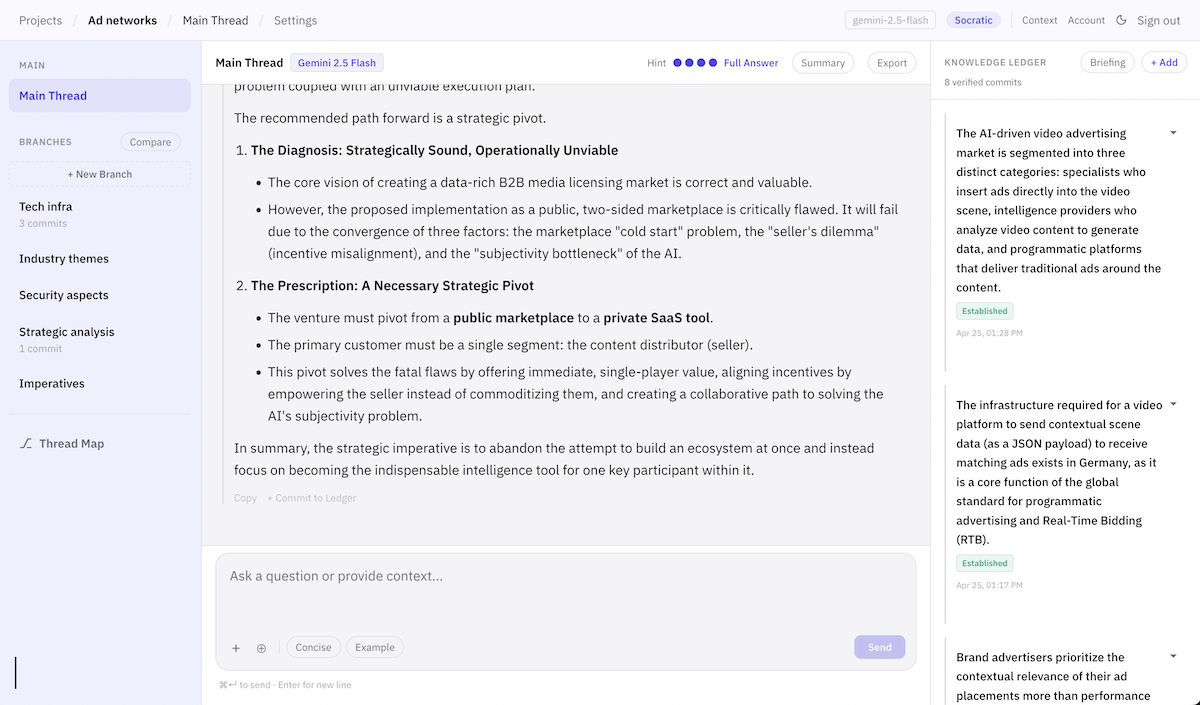
Task: Toggle Socratic mode
Action: click(971, 19)
